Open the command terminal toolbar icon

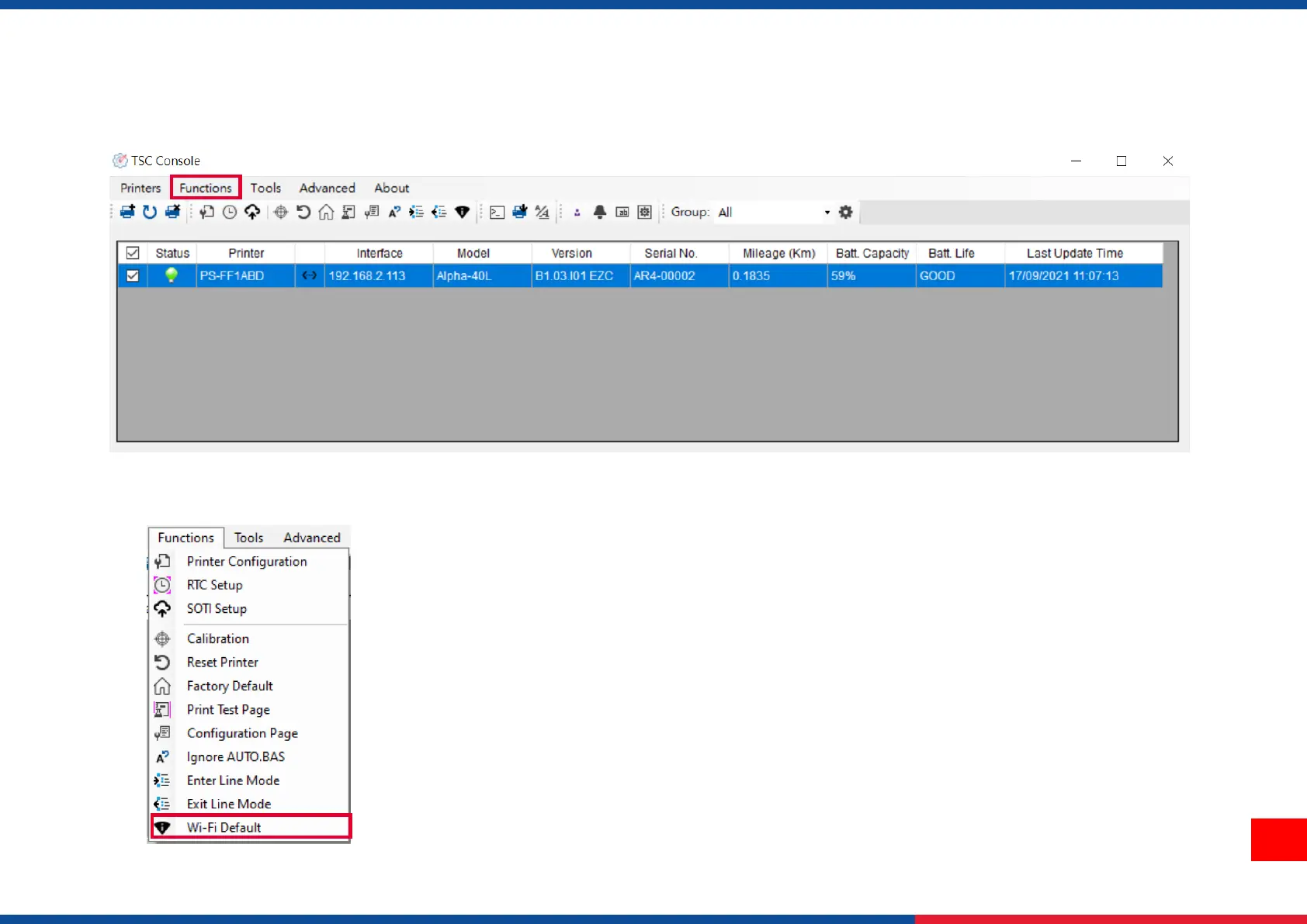[x=497, y=212]
